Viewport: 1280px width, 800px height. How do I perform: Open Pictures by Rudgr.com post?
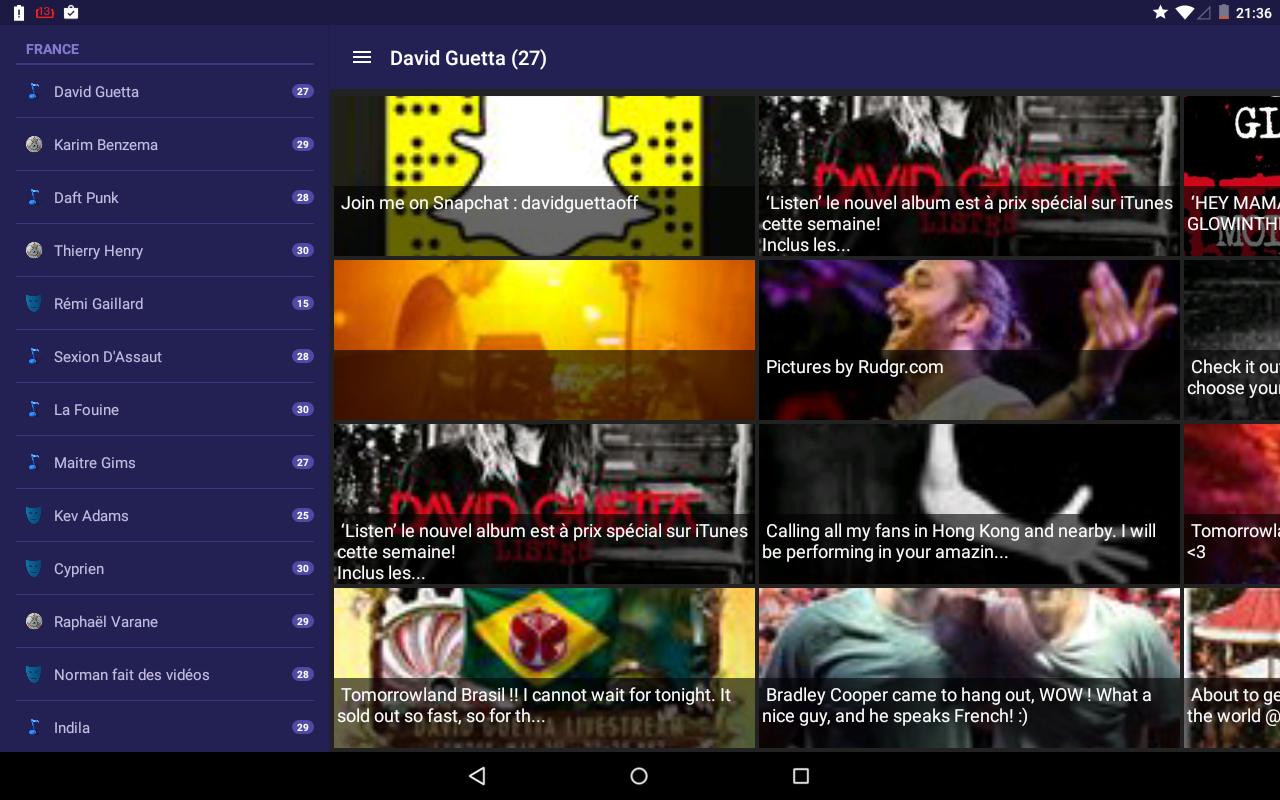pyautogui.click(x=969, y=340)
